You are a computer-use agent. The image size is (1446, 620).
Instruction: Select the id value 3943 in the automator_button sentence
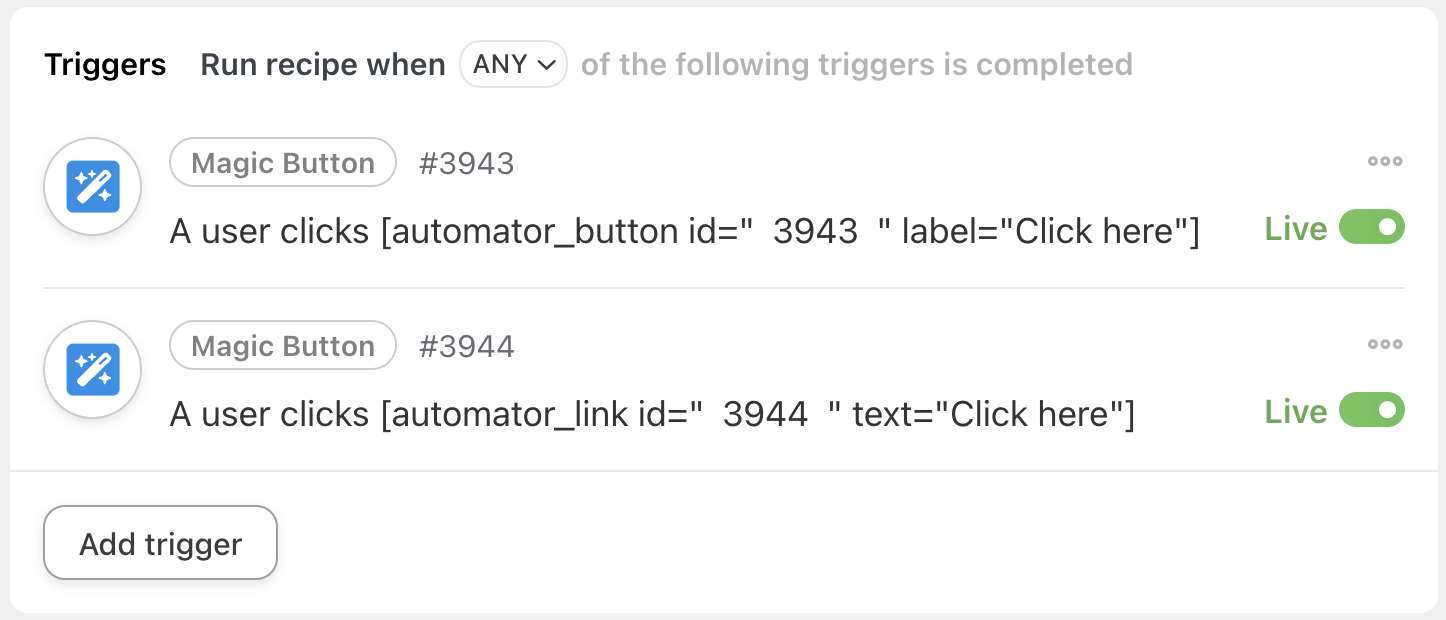click(816, 232)
